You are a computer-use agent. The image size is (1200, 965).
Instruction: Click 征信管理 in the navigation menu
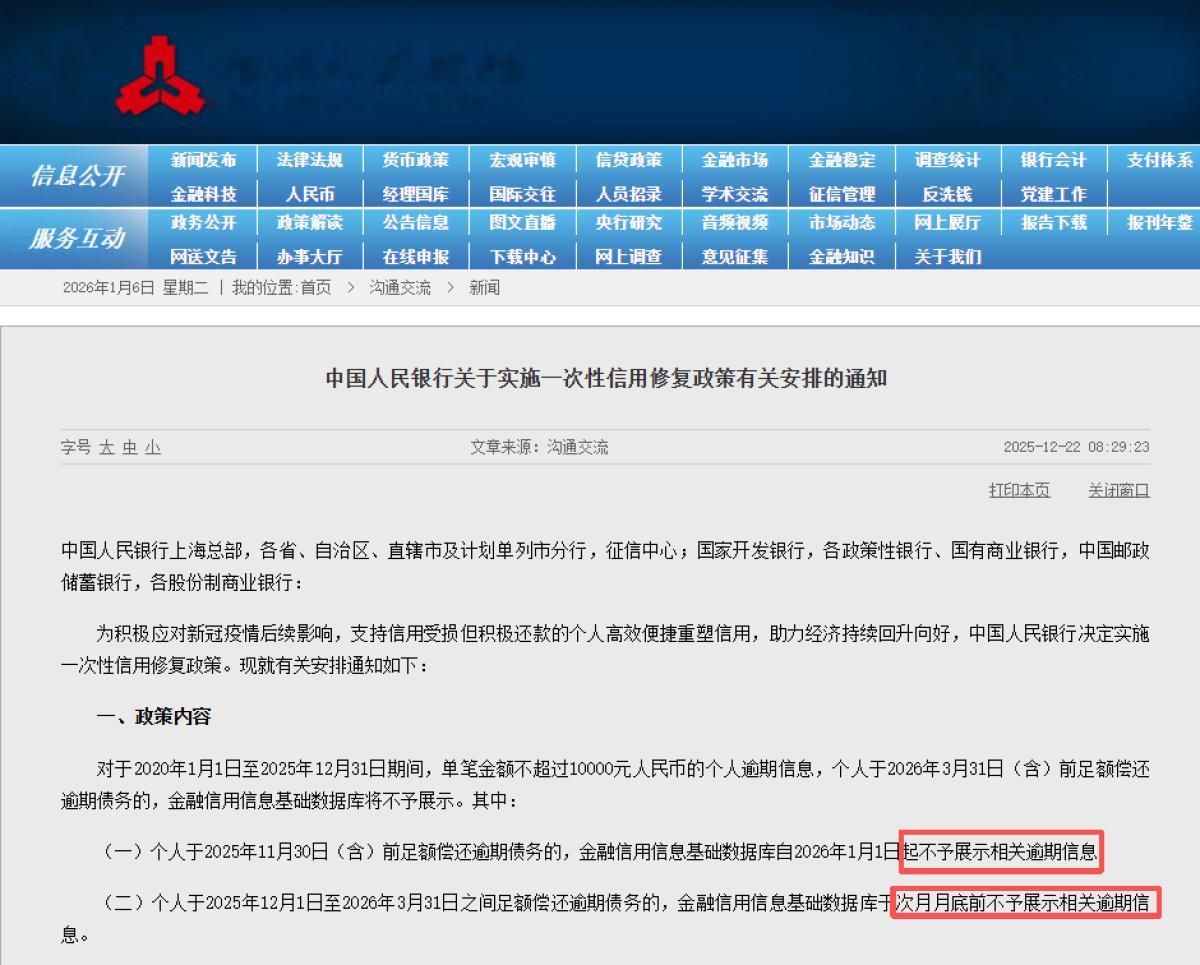[842, 194]
